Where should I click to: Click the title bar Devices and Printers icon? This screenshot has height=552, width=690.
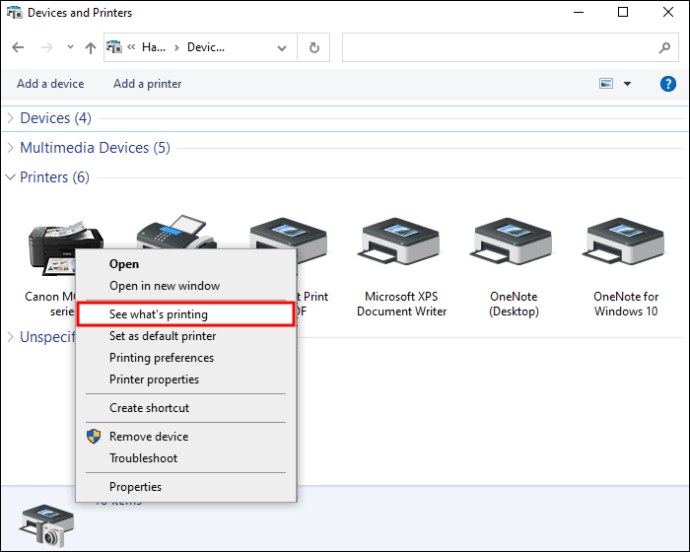(15, 13)
